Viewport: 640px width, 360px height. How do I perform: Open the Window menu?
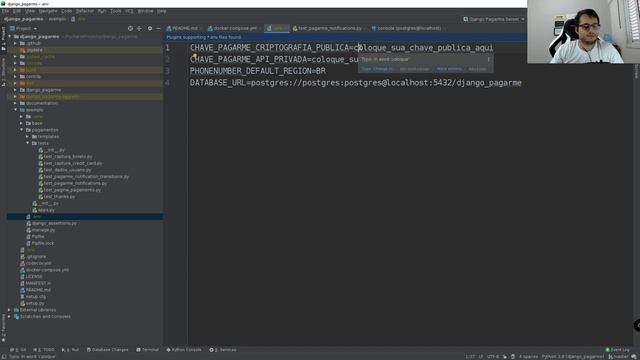click(145, 11)
